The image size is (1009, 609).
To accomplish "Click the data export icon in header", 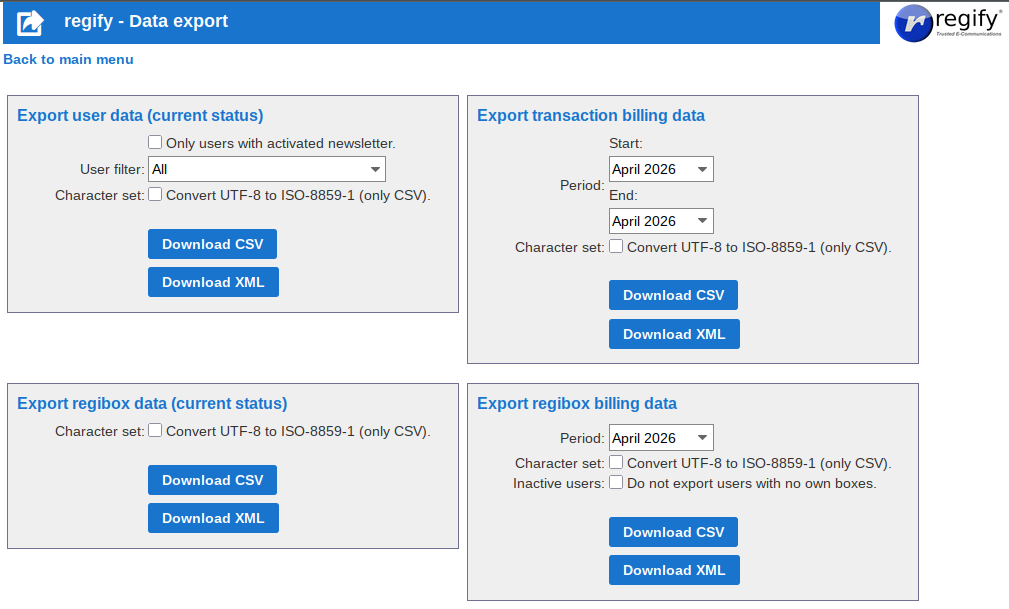I will [30, 23].
